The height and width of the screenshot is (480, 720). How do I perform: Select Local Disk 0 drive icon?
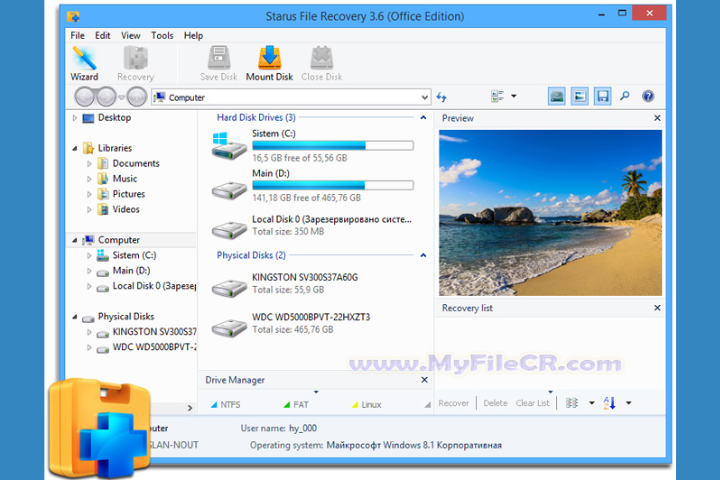click(x=229, y=229)
